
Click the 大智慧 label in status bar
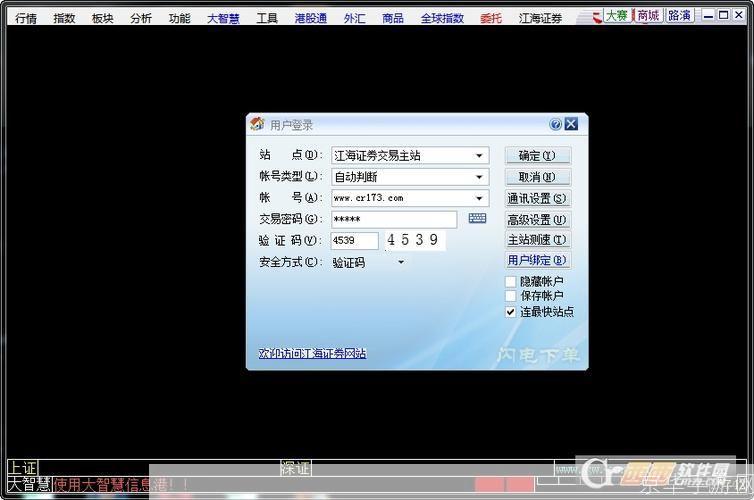click(x=29, y=485)
